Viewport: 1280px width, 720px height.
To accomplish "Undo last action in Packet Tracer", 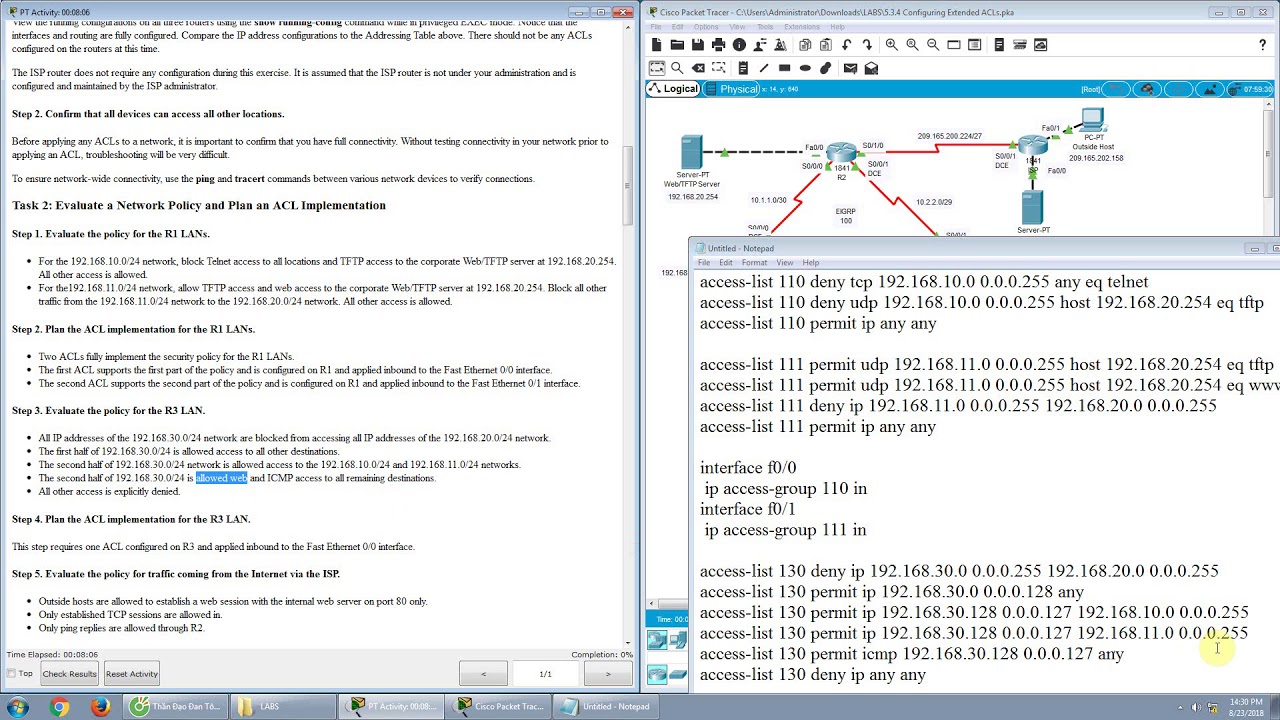I will coord(846,45).
